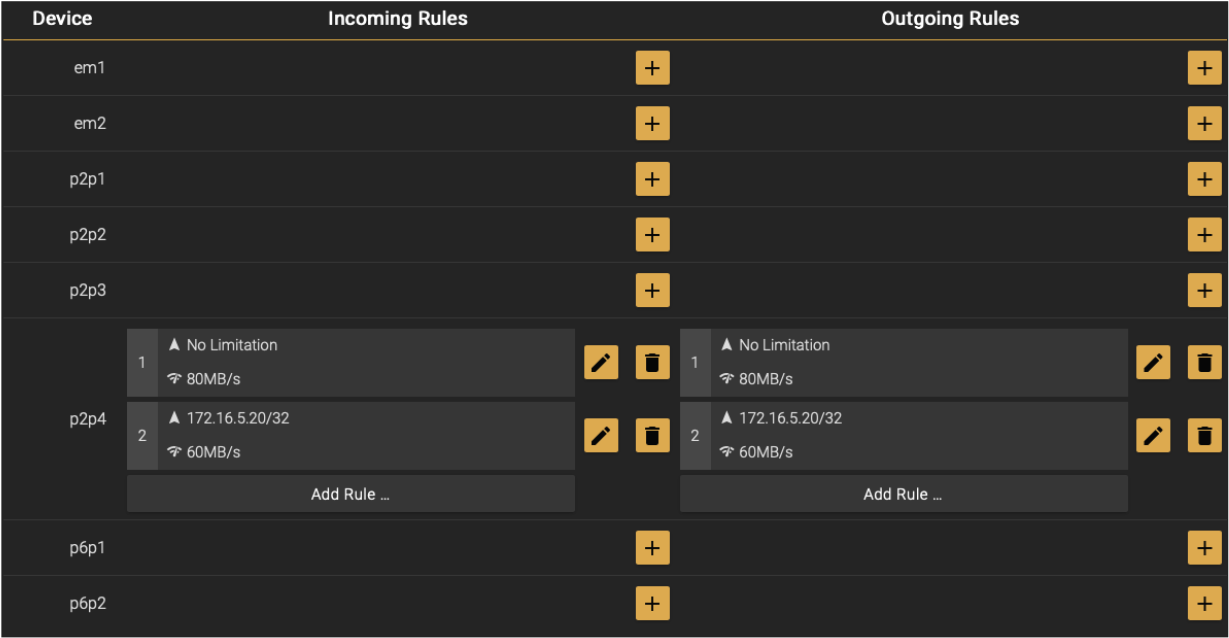Add an incoming rule for em2
The image size is (1229, 638).
tap(652, 124)
